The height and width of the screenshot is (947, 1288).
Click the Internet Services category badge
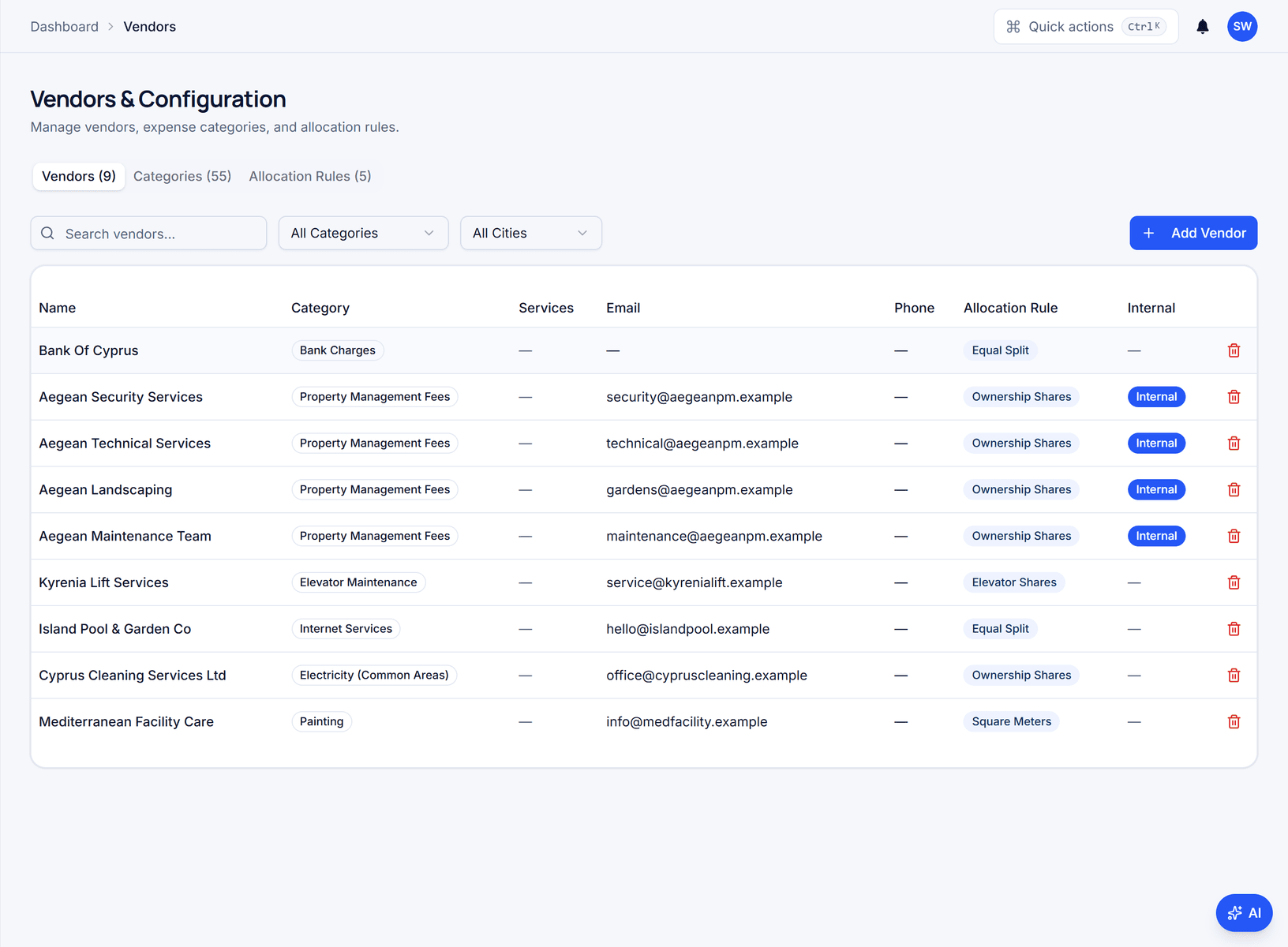click(346, 629)
